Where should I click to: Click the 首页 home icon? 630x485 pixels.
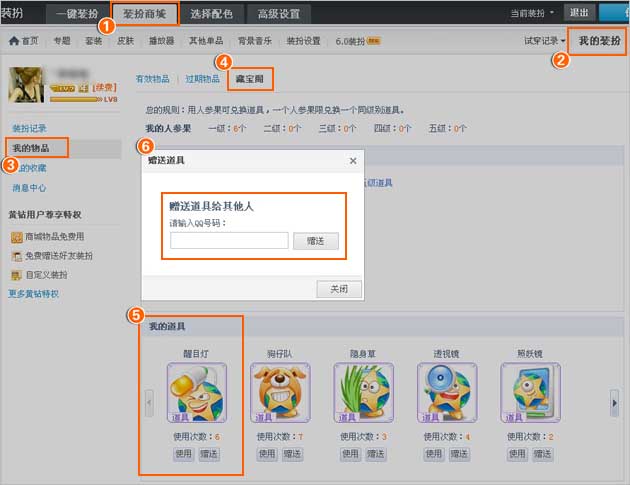click(x=14, y=41)
